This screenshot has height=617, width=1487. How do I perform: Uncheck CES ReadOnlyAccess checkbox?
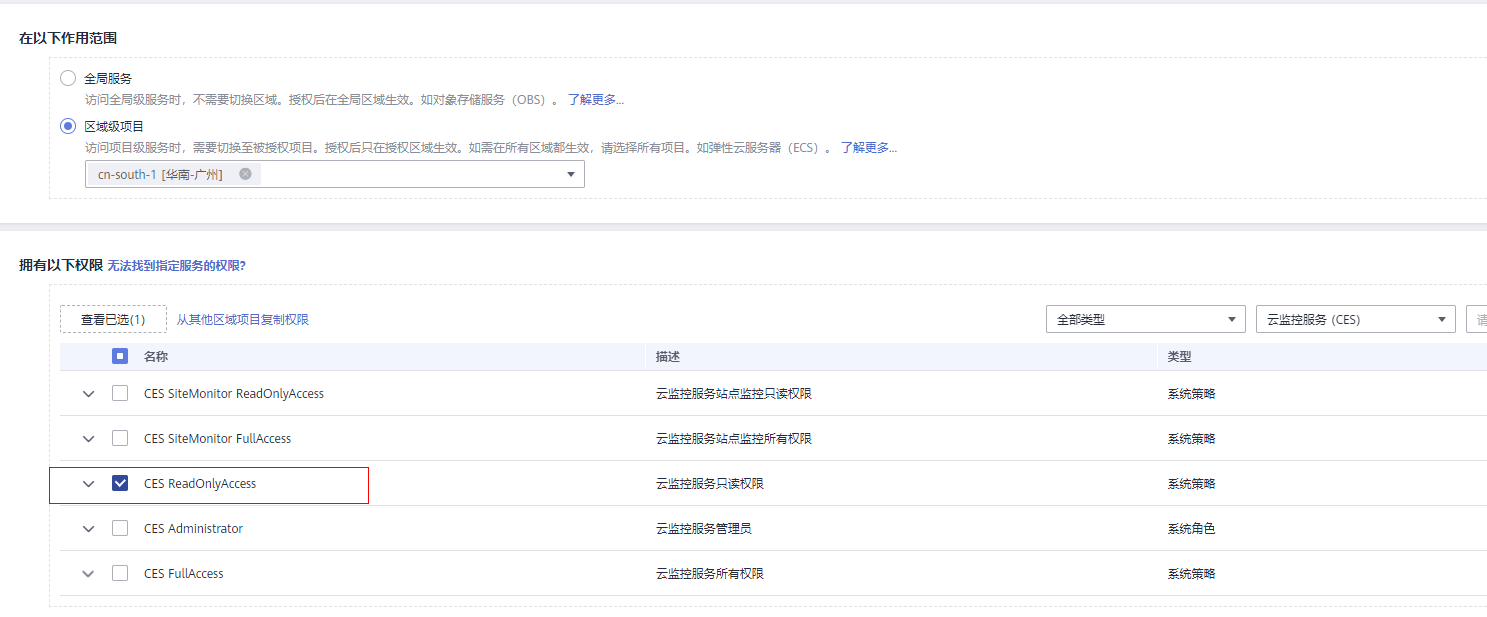[120, 484]
